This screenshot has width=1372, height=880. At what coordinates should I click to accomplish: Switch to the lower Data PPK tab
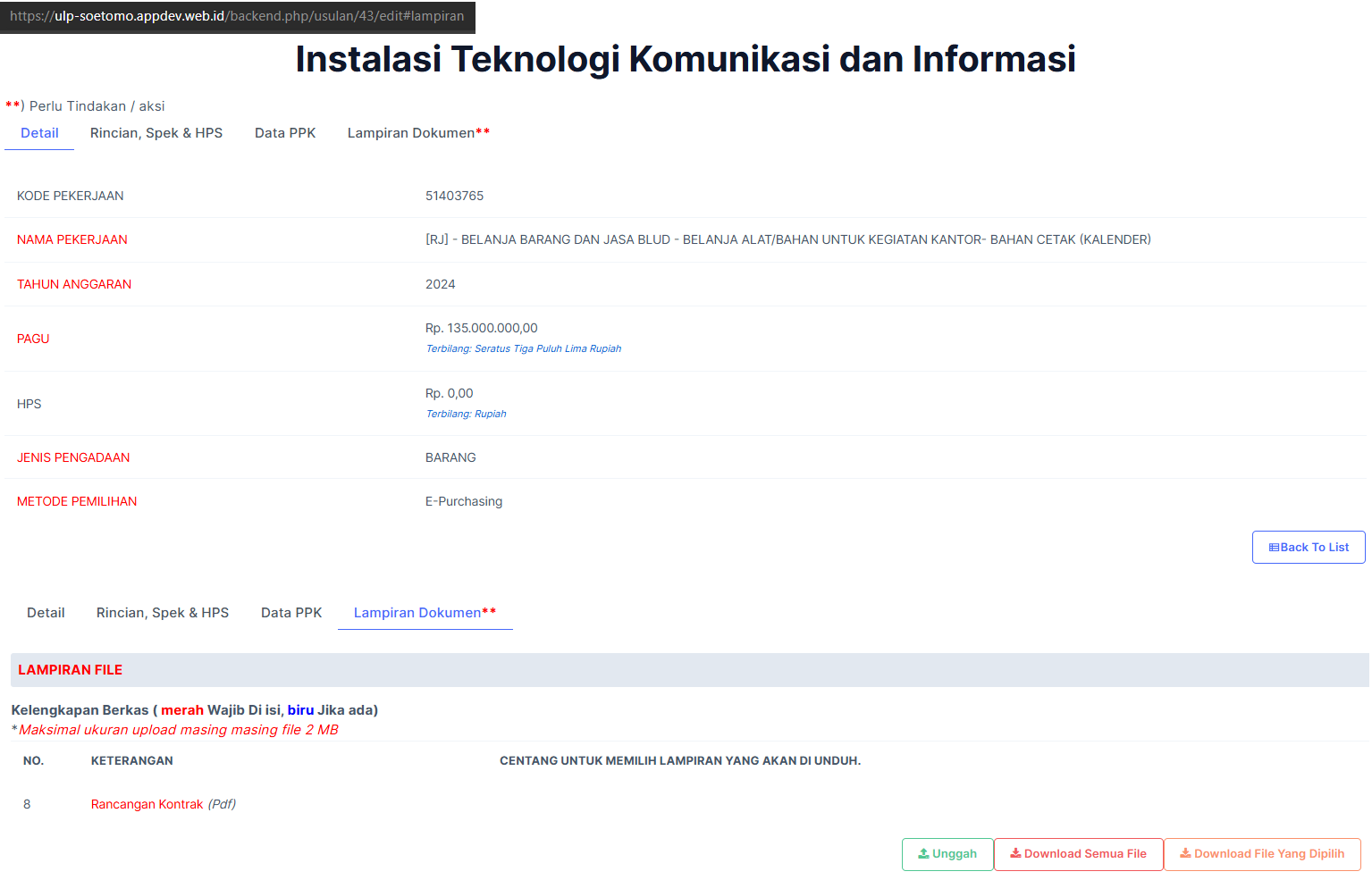click(291, 613)
